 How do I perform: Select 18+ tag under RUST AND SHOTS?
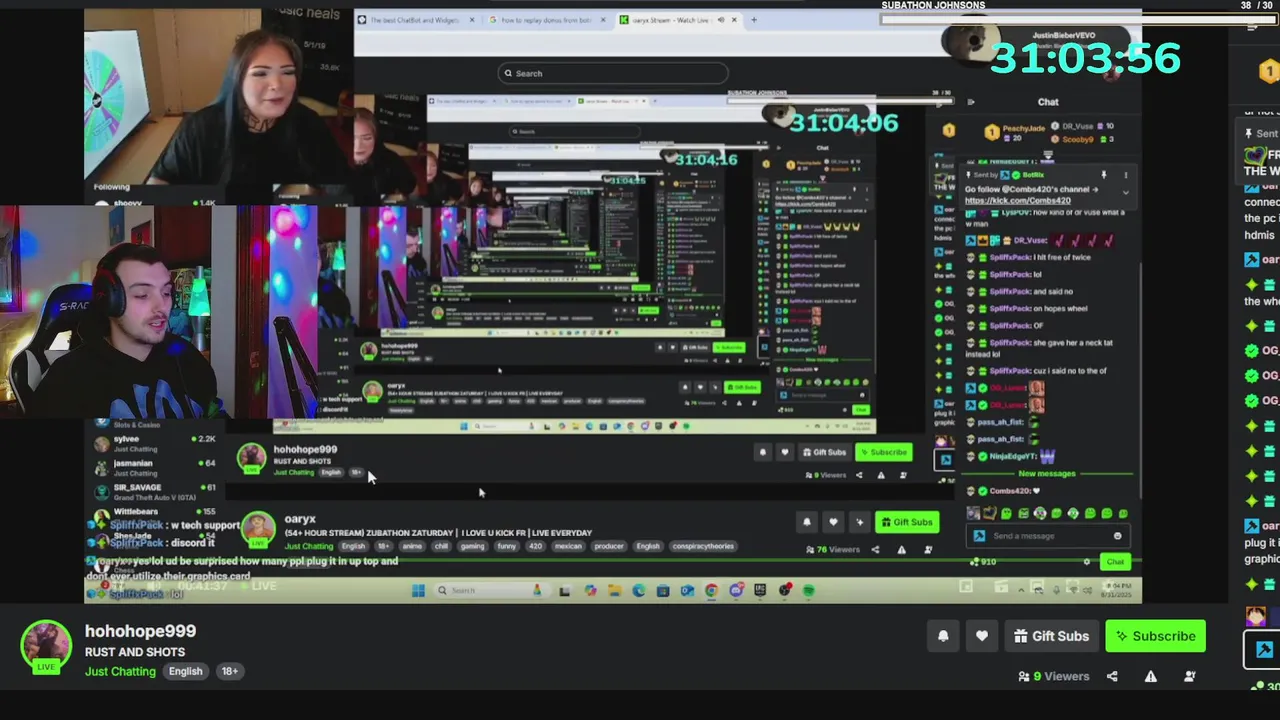[230, 671]
